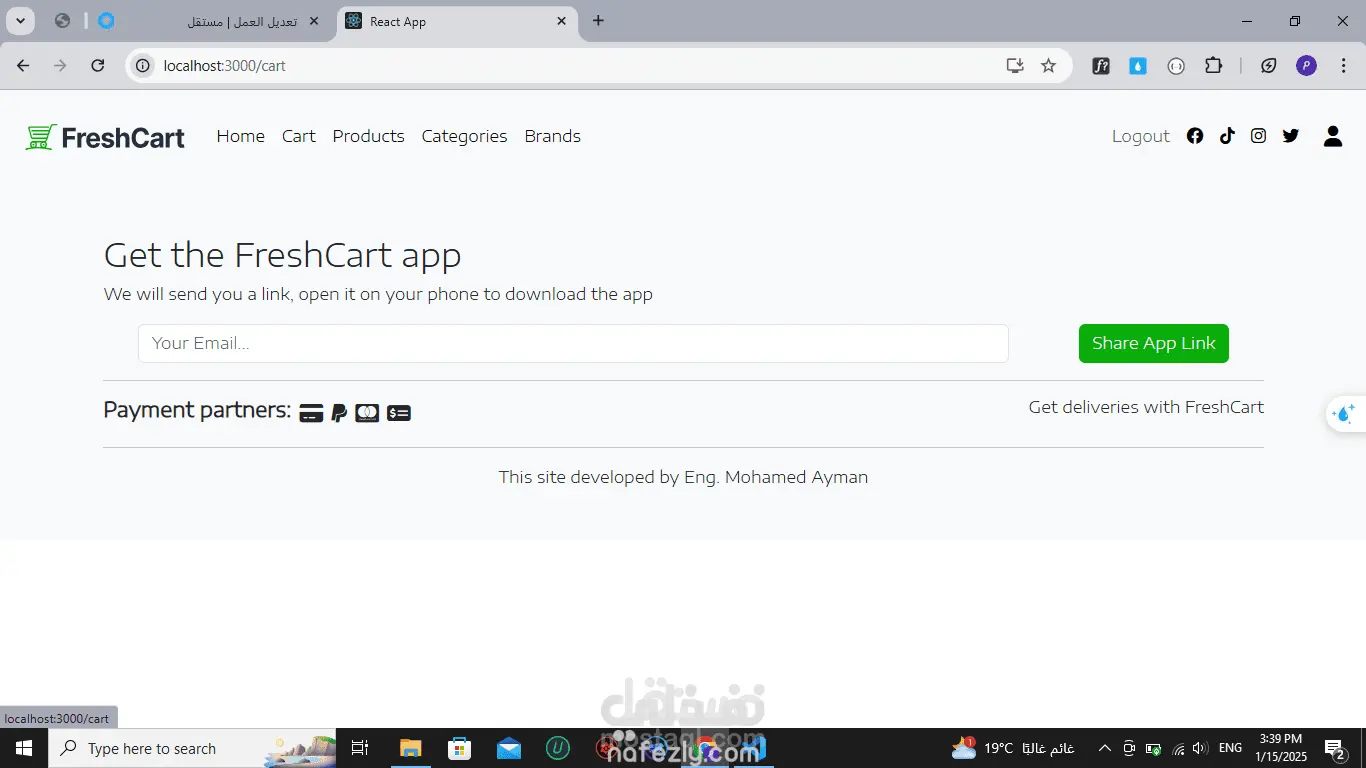Close the مستقل tab
The width and height of the screenshot is (1366, 768).
click(x=313, y=21)
